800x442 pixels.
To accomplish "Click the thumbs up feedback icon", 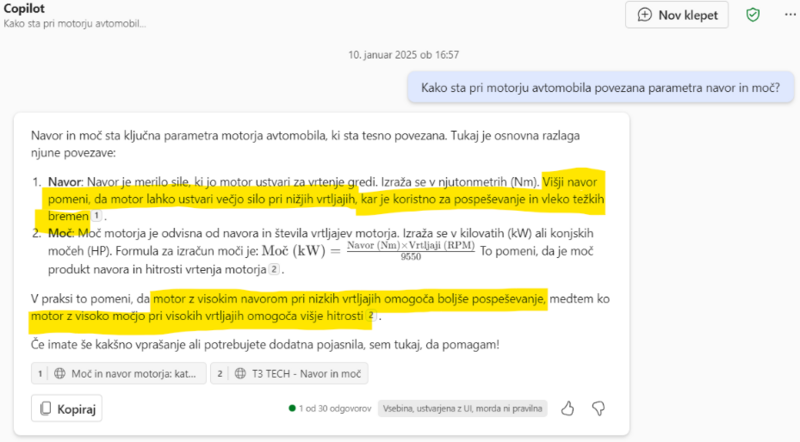I will (568, 408).
